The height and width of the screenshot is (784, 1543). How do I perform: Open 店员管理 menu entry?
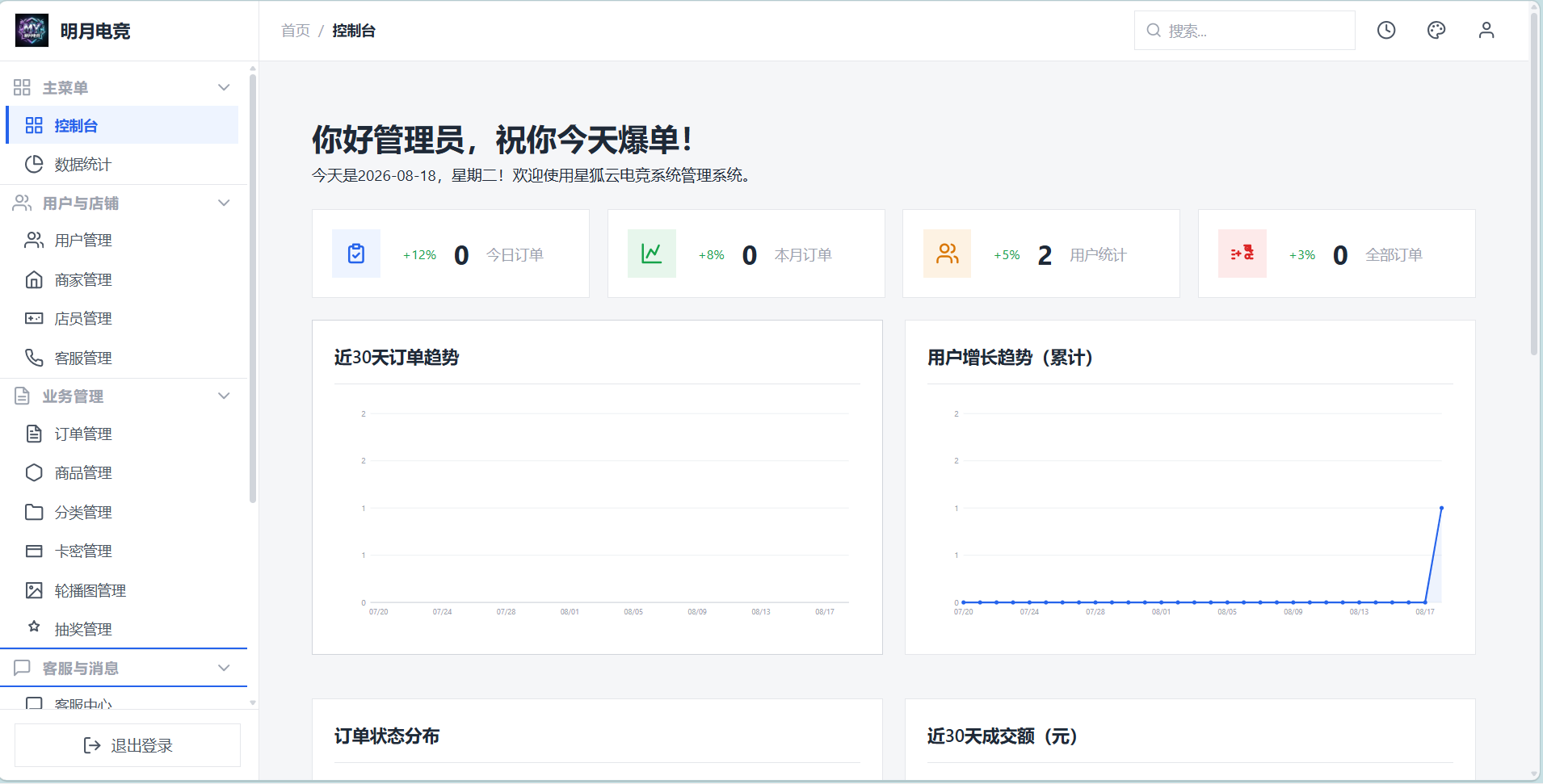pos(122,319)
